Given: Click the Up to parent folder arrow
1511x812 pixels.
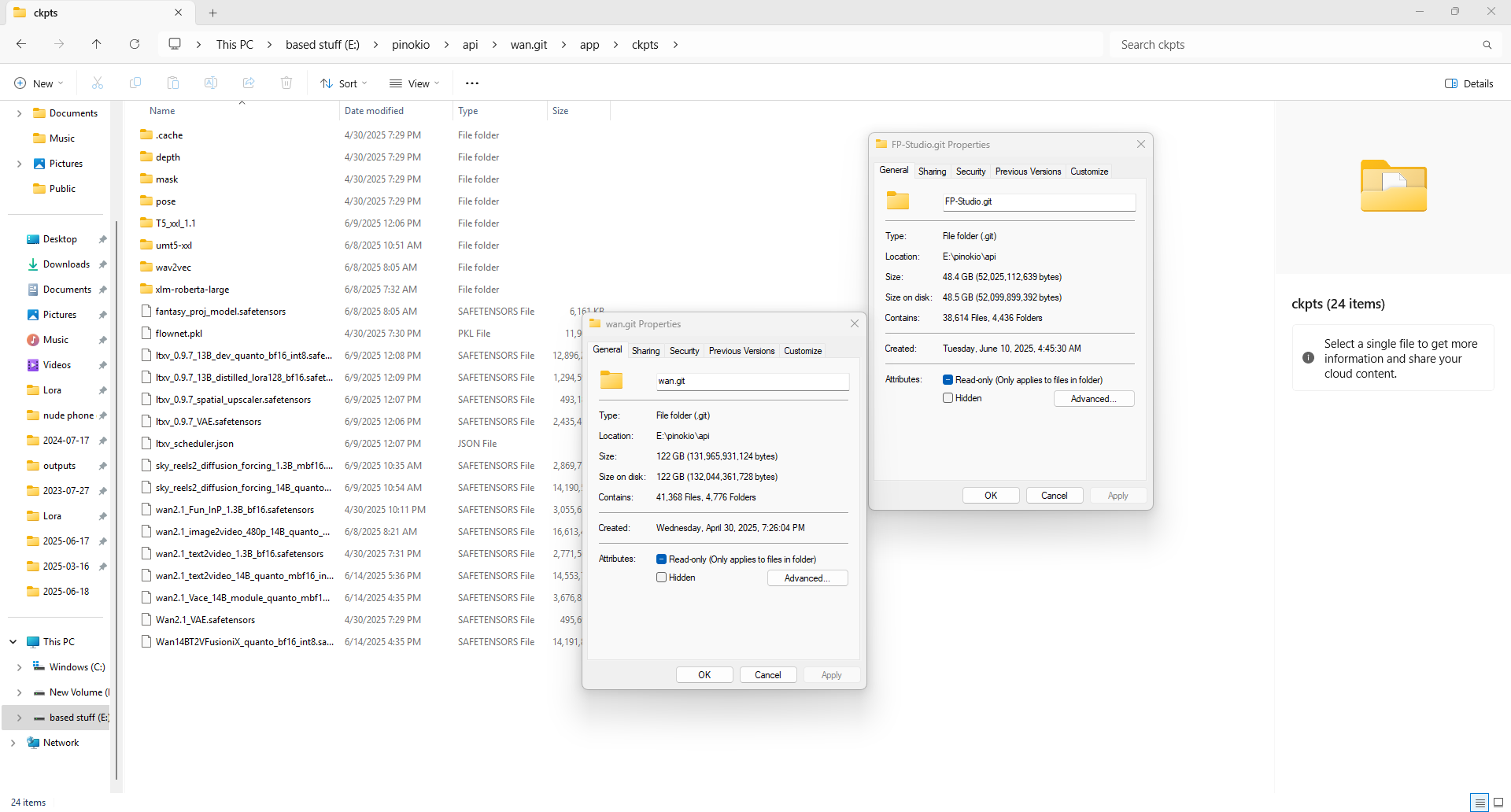Looking at the screenshot, I should click(x=97, y=44).
